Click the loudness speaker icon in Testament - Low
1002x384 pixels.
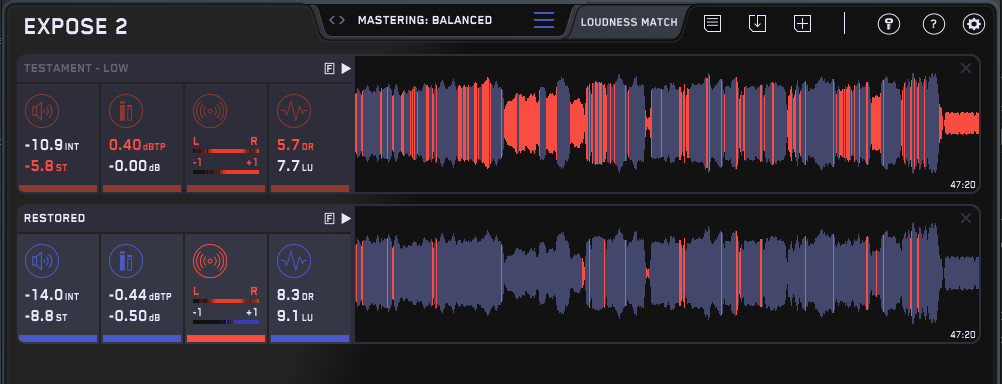[42, 111]
